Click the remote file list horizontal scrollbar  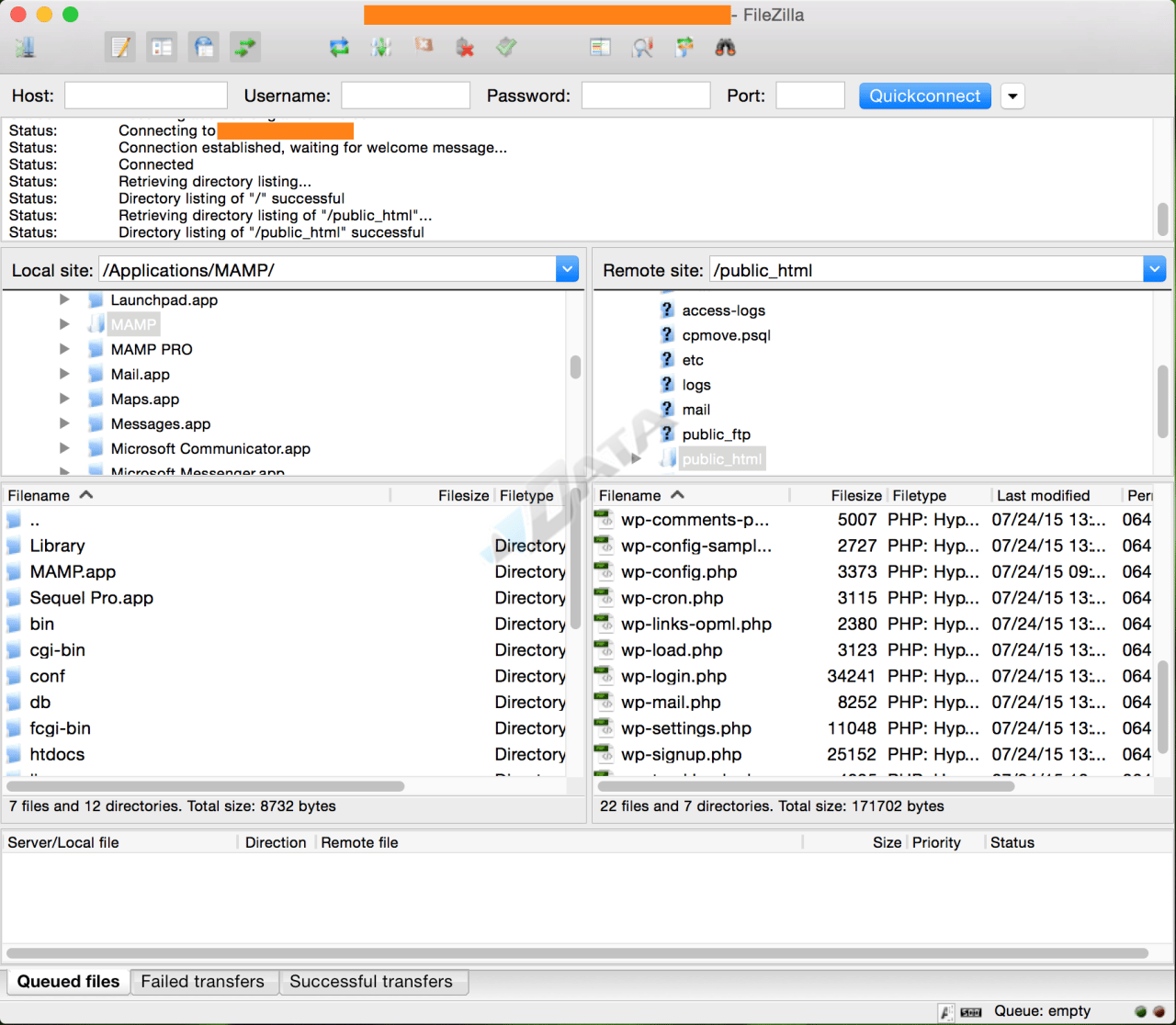coord(806,786)
